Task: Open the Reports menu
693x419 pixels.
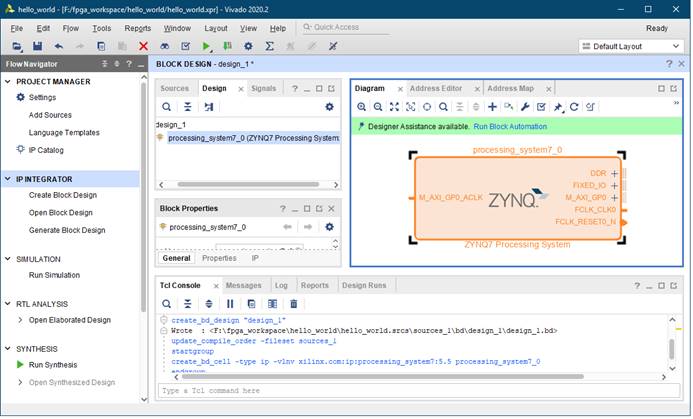Action: pos(138,28)
